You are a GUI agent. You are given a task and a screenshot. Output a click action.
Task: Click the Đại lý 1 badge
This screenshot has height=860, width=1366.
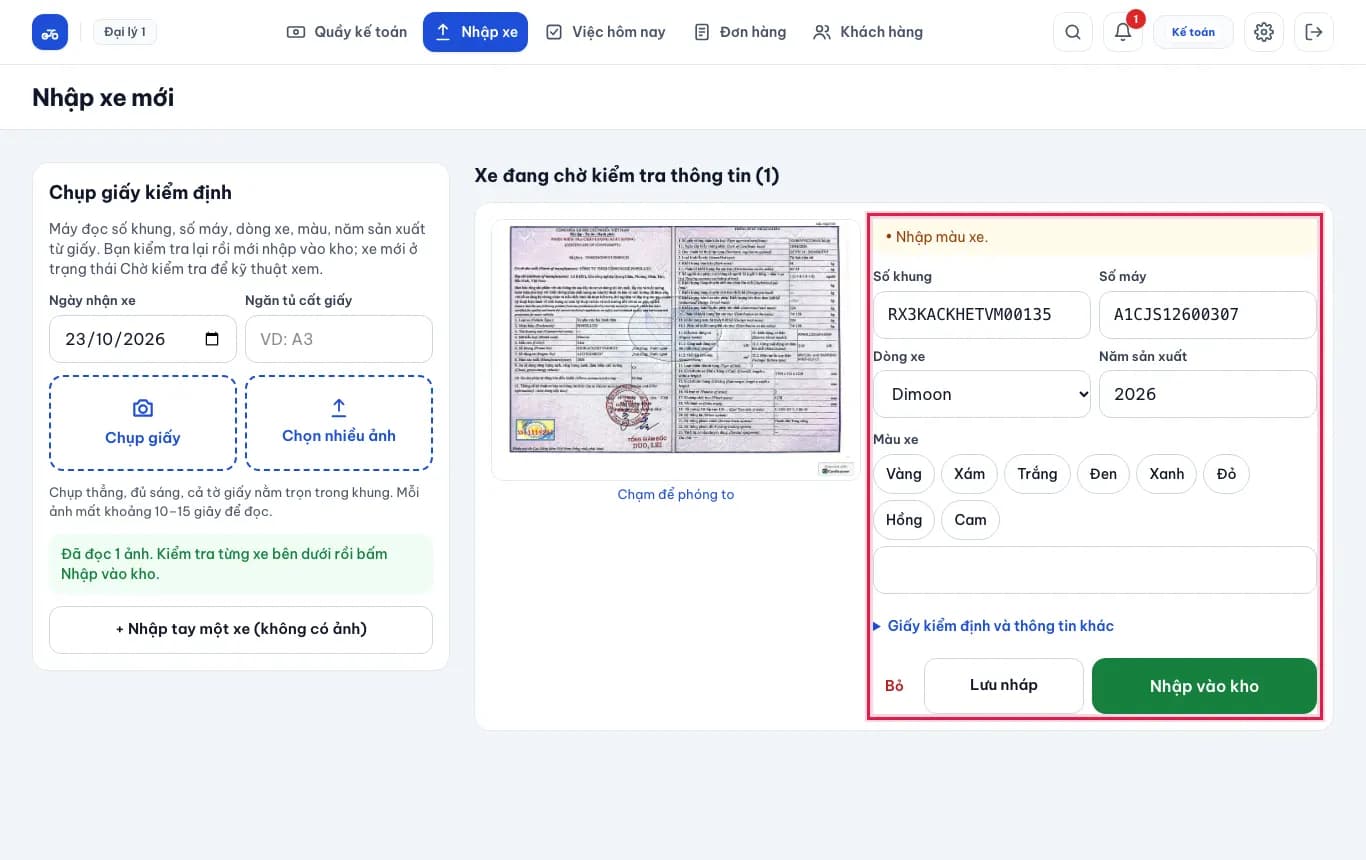(125, 32)
